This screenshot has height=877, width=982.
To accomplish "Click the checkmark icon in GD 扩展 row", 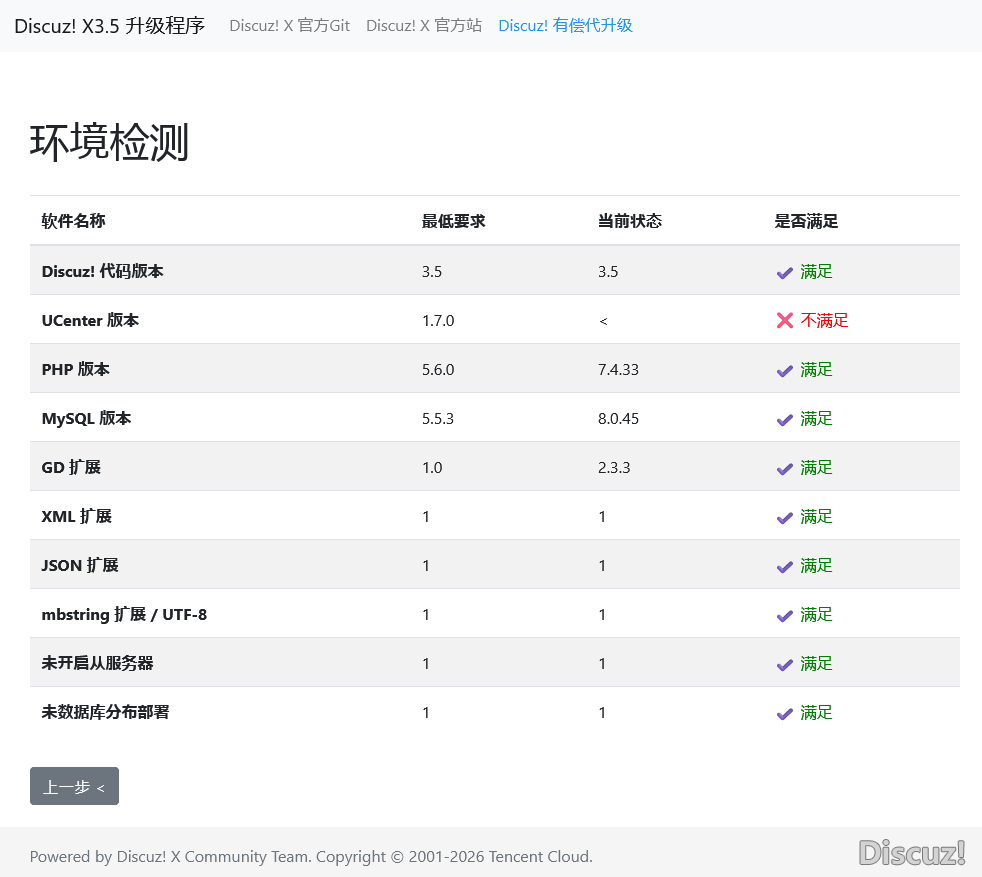I will coord(784,468).
